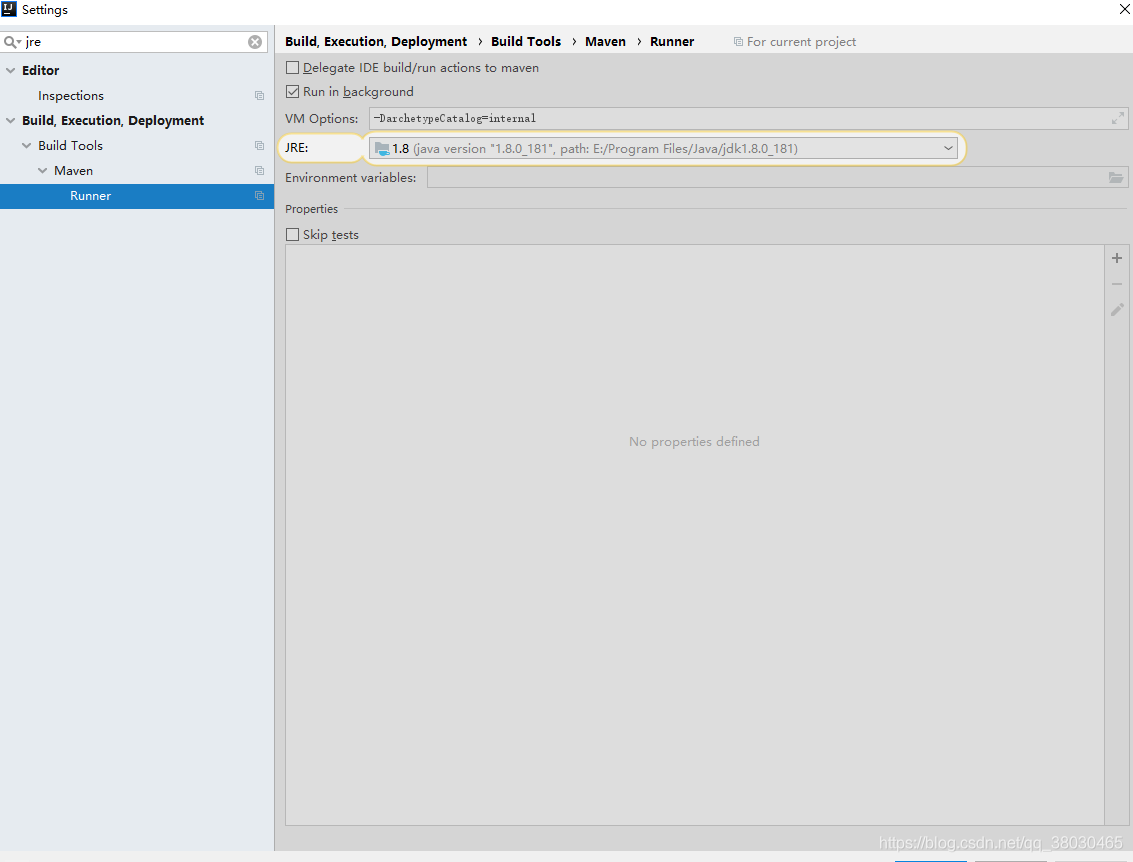Image resolution: width=1133 pixels, height=862 pixels.
Task: Click the remove property minus icon
Action: pyautogui.click(x=1117, y=283)
